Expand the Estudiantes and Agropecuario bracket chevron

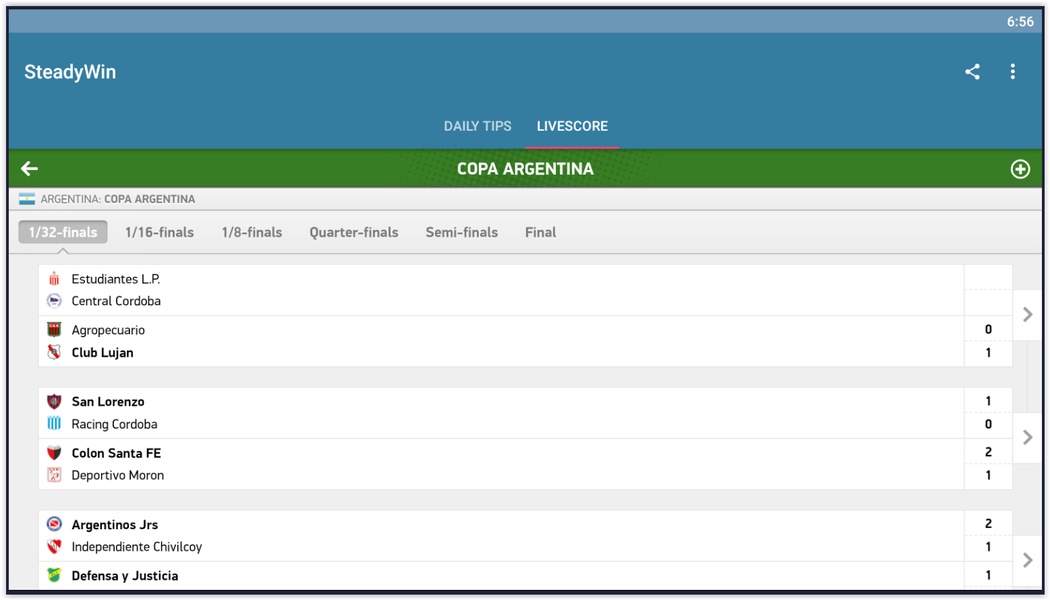tap(1027, 314)
